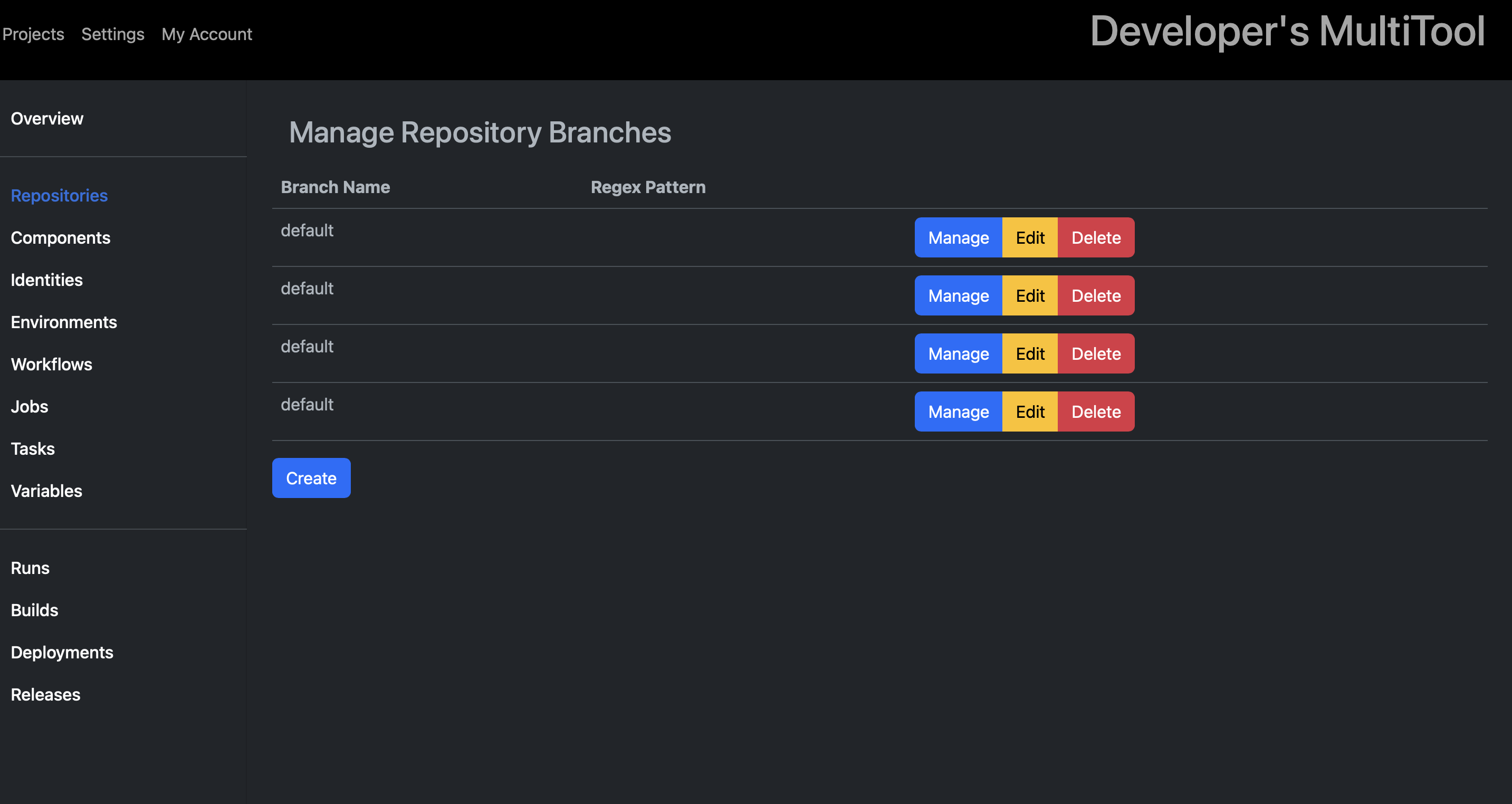Select the Components sidebar menu item
Image resolution: width=1512 pixels, height=804 pixels.
coord(60,238)
